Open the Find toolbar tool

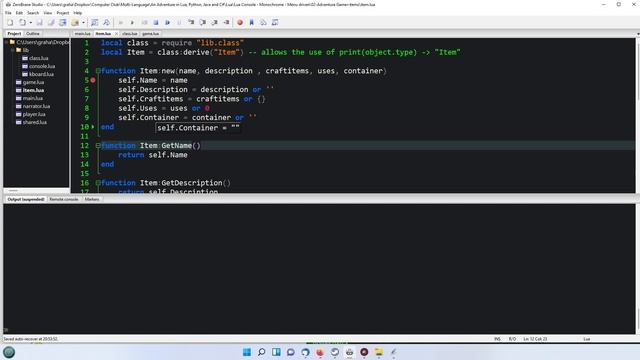tap(95, 22)
